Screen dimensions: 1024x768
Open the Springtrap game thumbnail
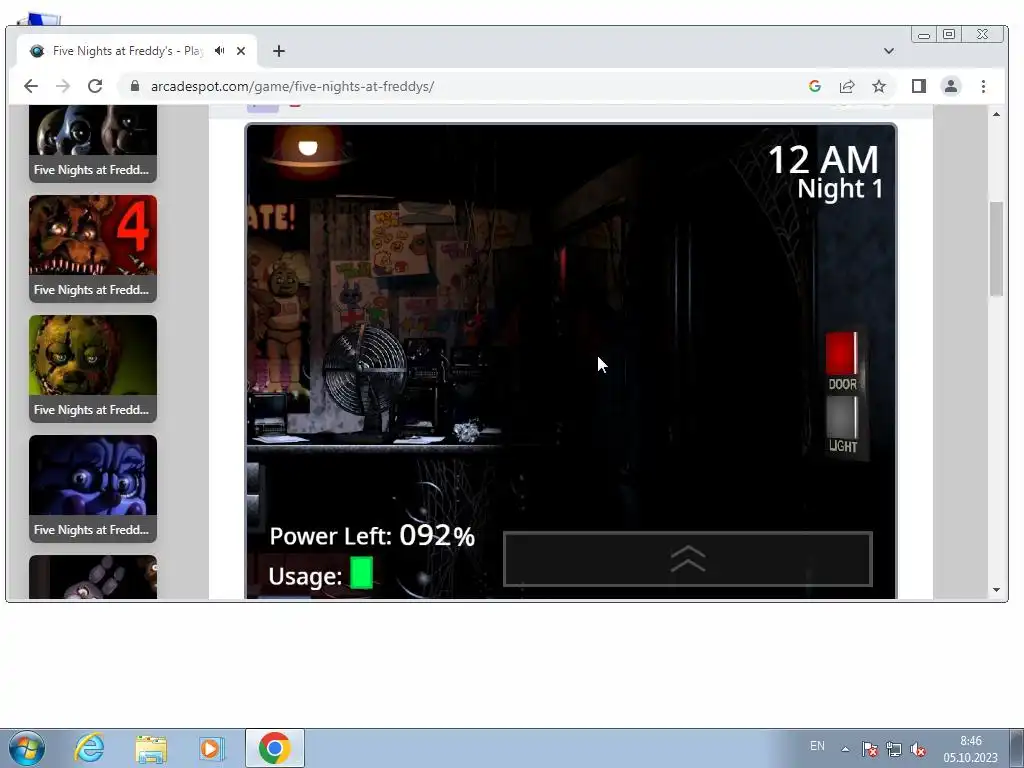click(x=93, y=368)
